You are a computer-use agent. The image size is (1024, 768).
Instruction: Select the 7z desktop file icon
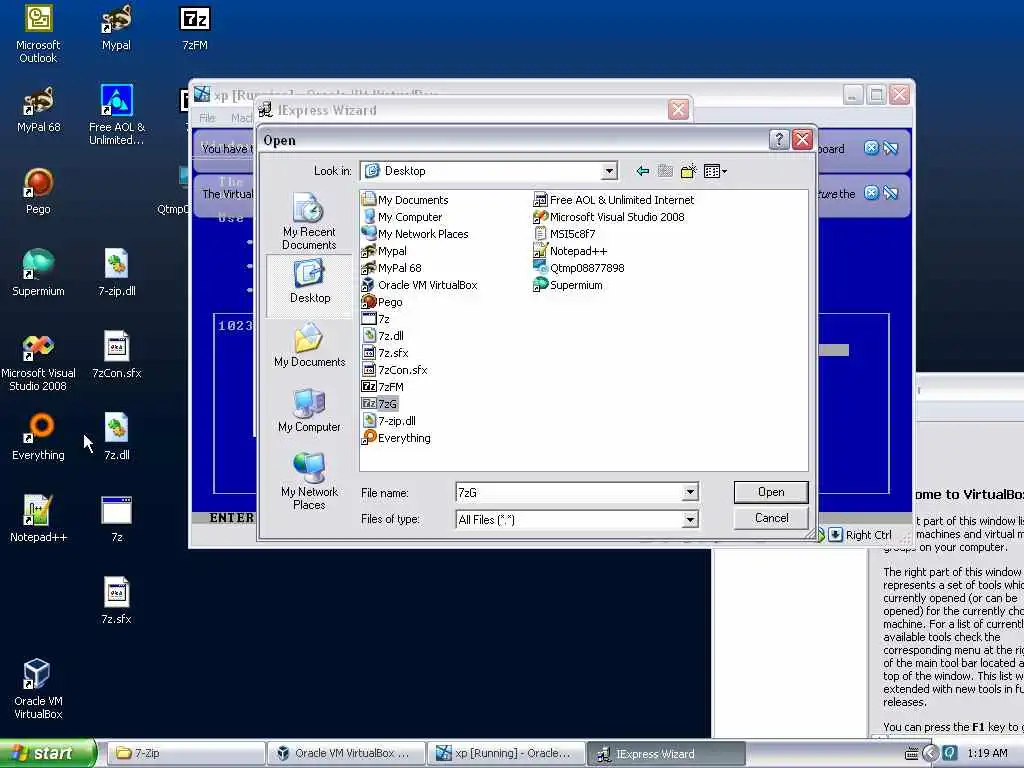[x=117, y=520]
